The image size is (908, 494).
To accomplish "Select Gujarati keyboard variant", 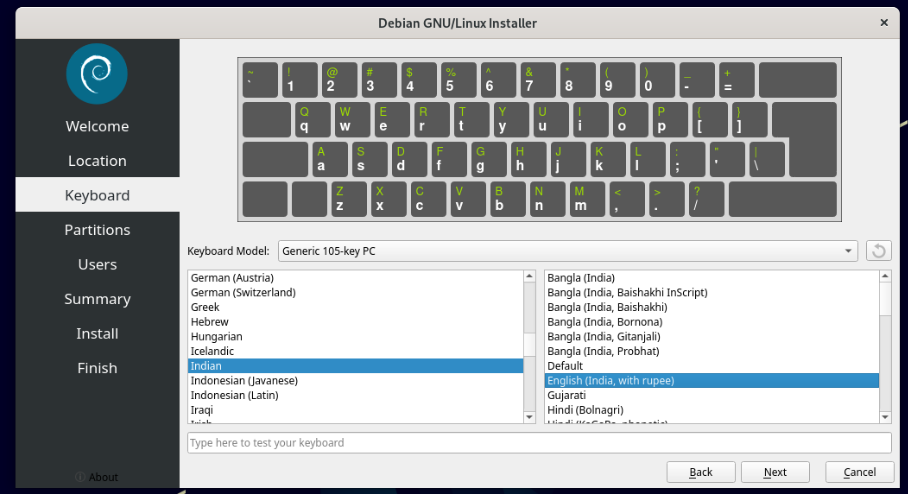I will tap(569, 395).
